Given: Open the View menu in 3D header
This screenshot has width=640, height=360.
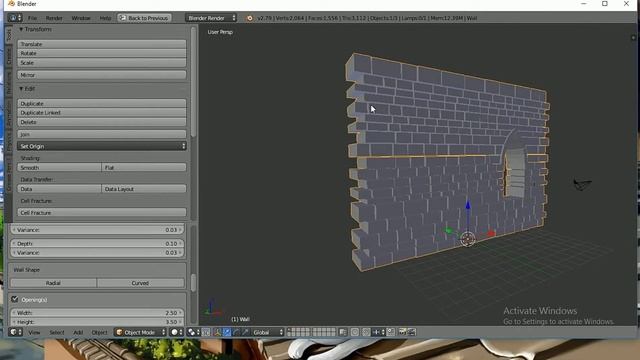Looking at the screenshot, I should pos(34,332).
